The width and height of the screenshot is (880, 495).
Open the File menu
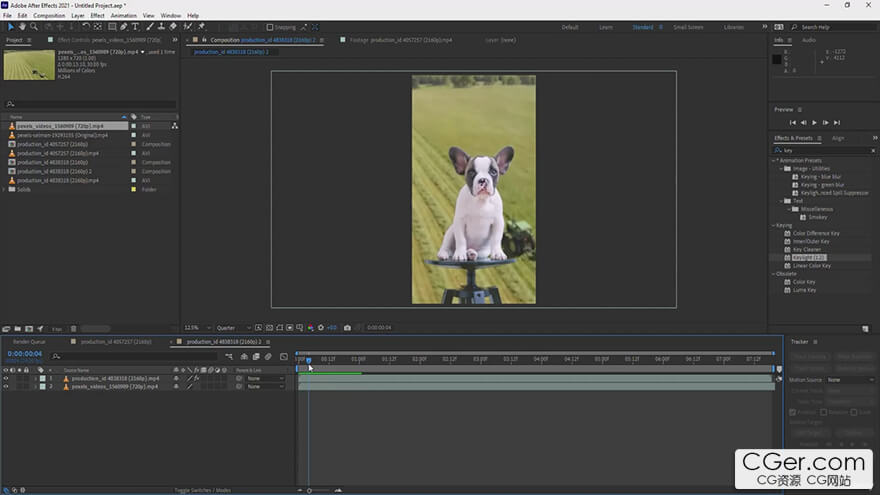click(7, 16)
